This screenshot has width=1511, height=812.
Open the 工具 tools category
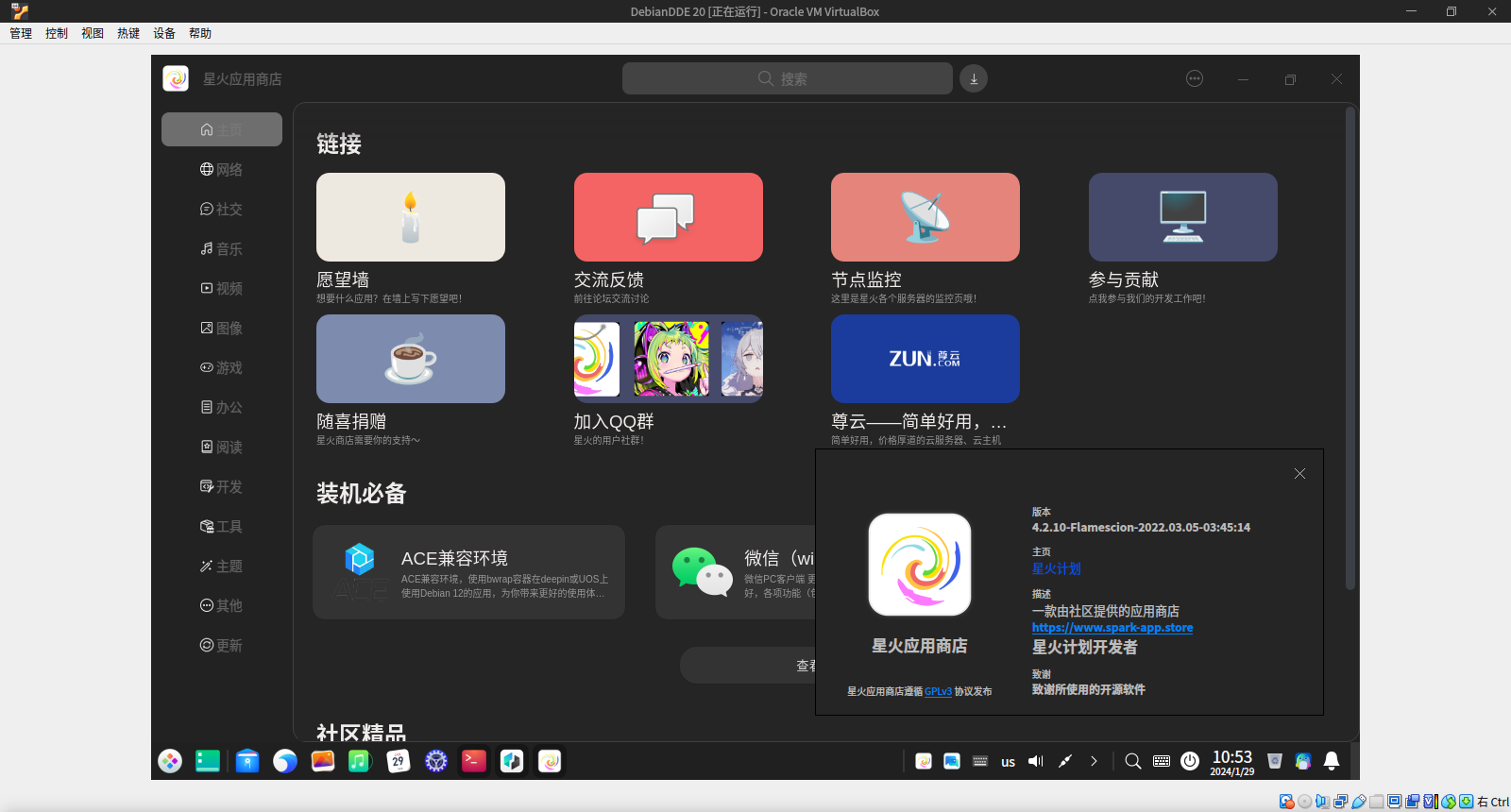pyautogui.click(x=222, y=526)
